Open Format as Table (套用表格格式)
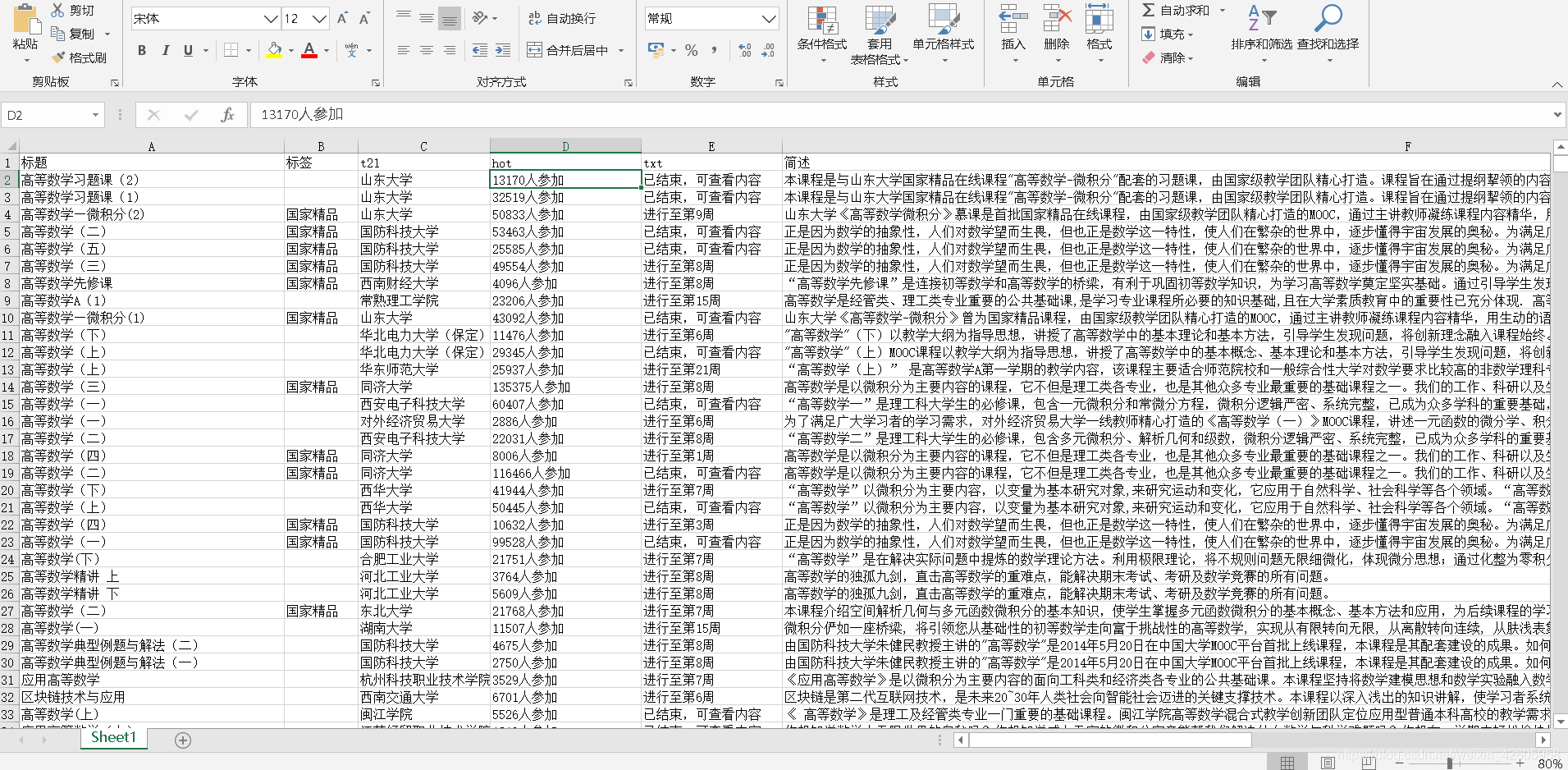 tap(880, 35)
